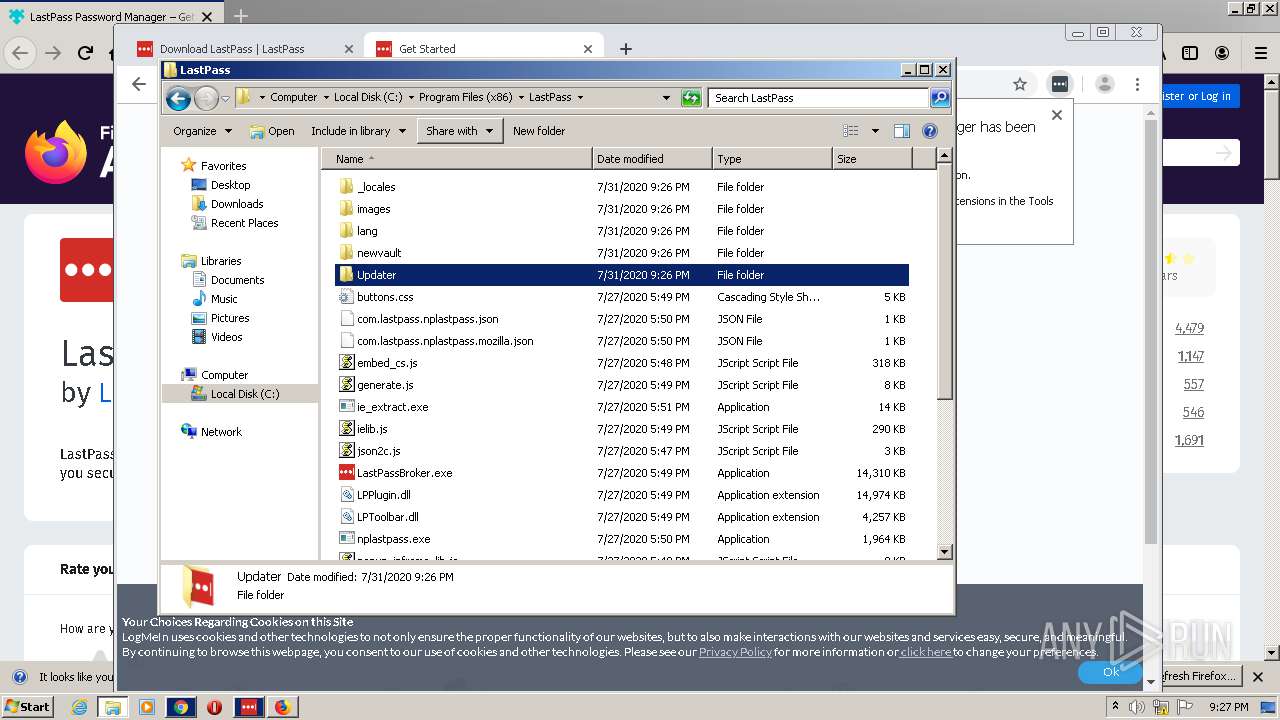Screen dimensions: 1280x720
Task: Switch to Get Started tab
Action: (x=485, y=48)
